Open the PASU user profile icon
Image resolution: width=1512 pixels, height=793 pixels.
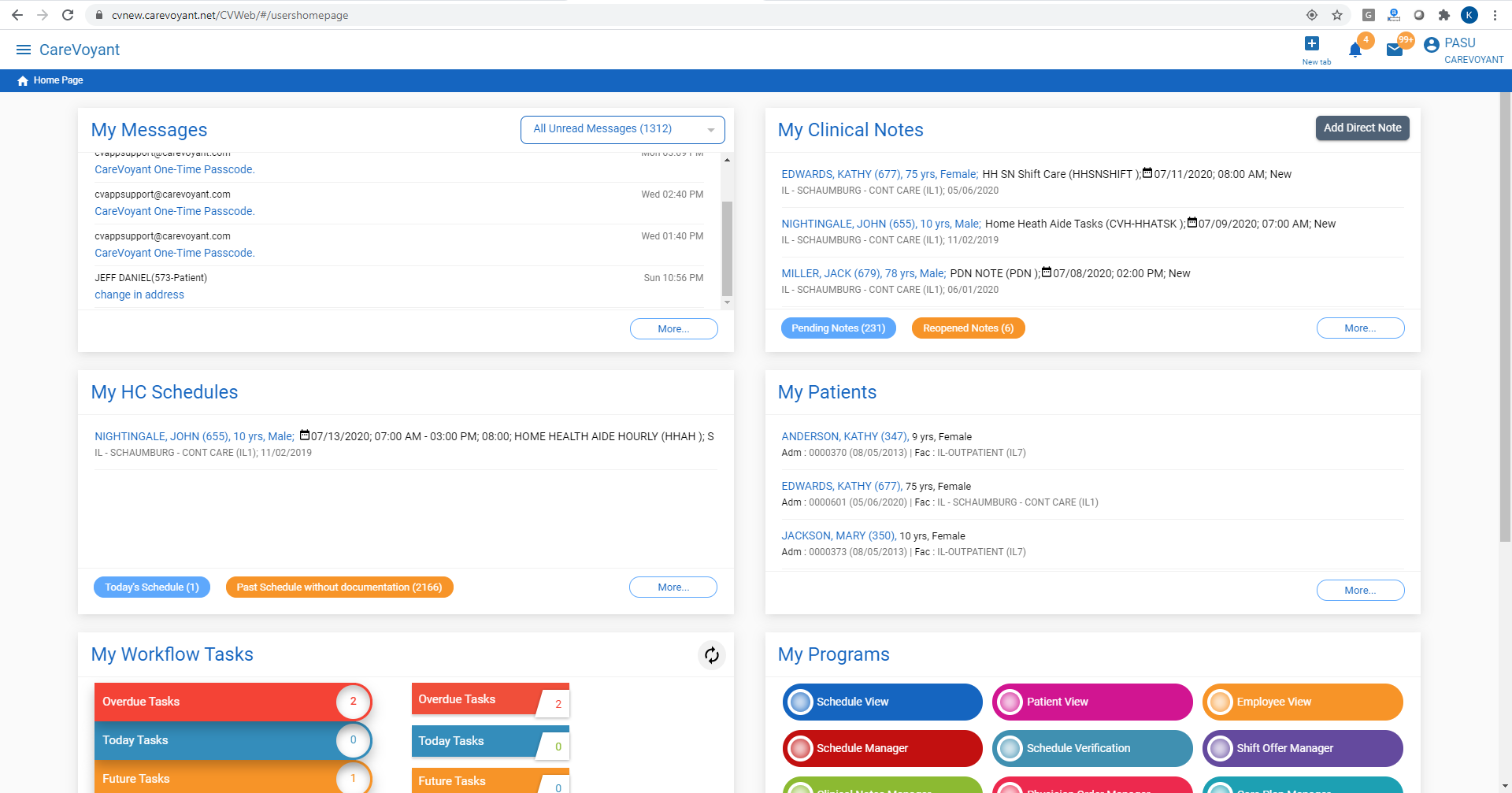[1432, 45]
